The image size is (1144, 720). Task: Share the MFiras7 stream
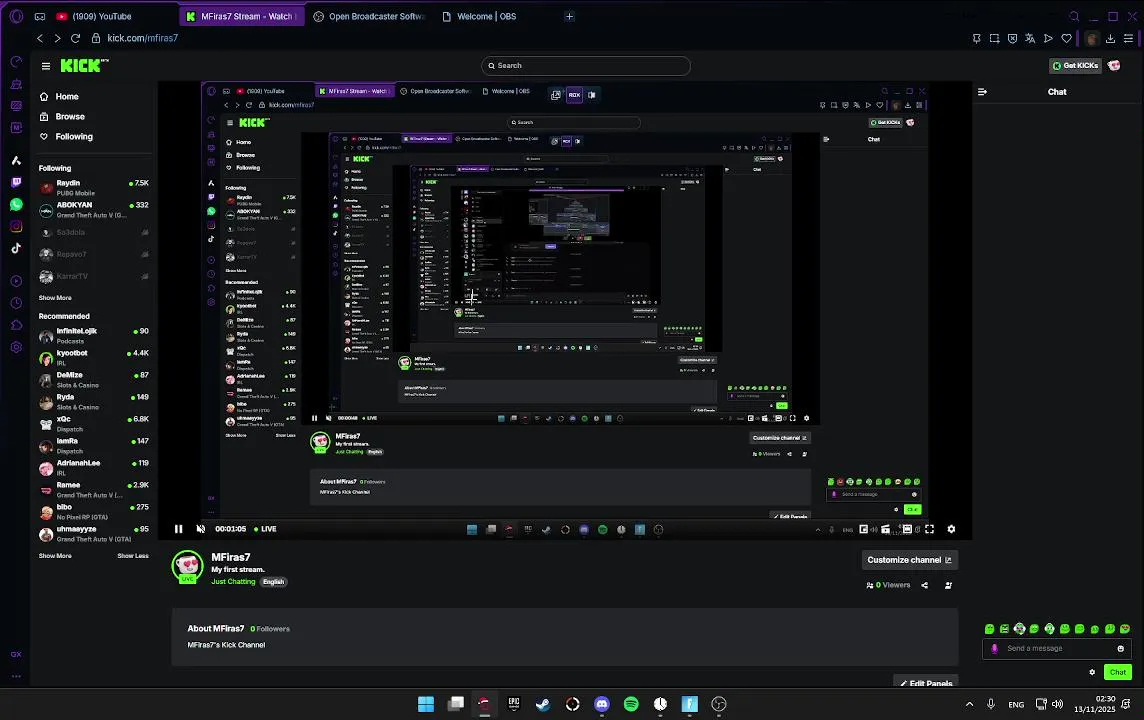click(x=924, y=585)
